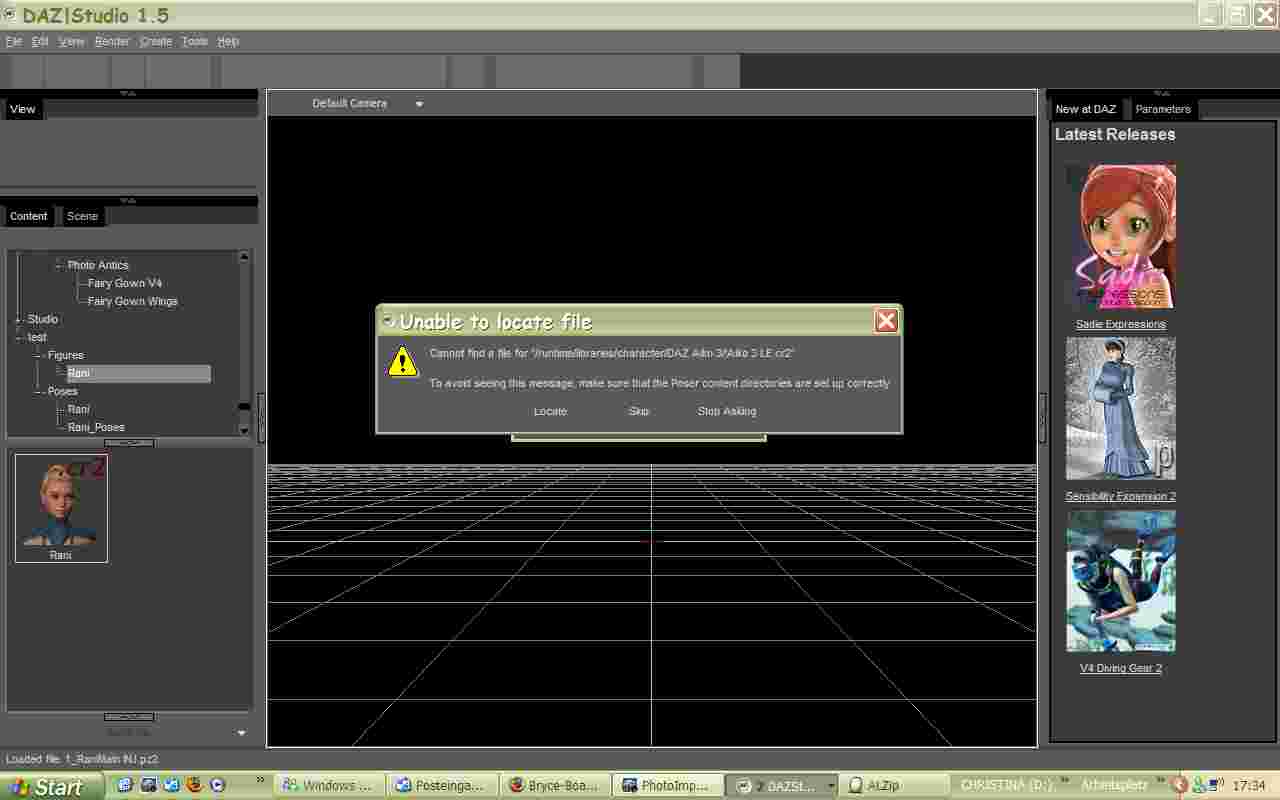Viewport: 1280px width, 800px height.
Task: Switch to PhotoImp taskbar window
Action: pos(667,786)
